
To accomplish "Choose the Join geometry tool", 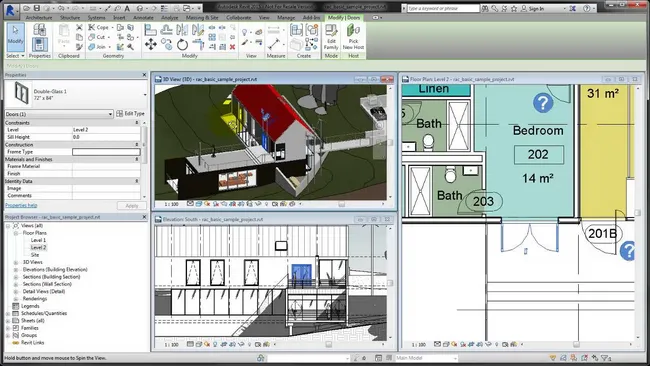I will click(97, 47).
